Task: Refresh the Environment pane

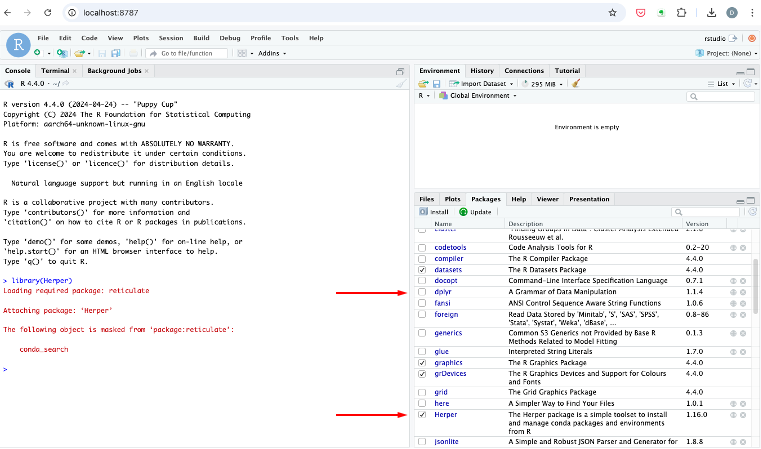Action: click(748, 83)
